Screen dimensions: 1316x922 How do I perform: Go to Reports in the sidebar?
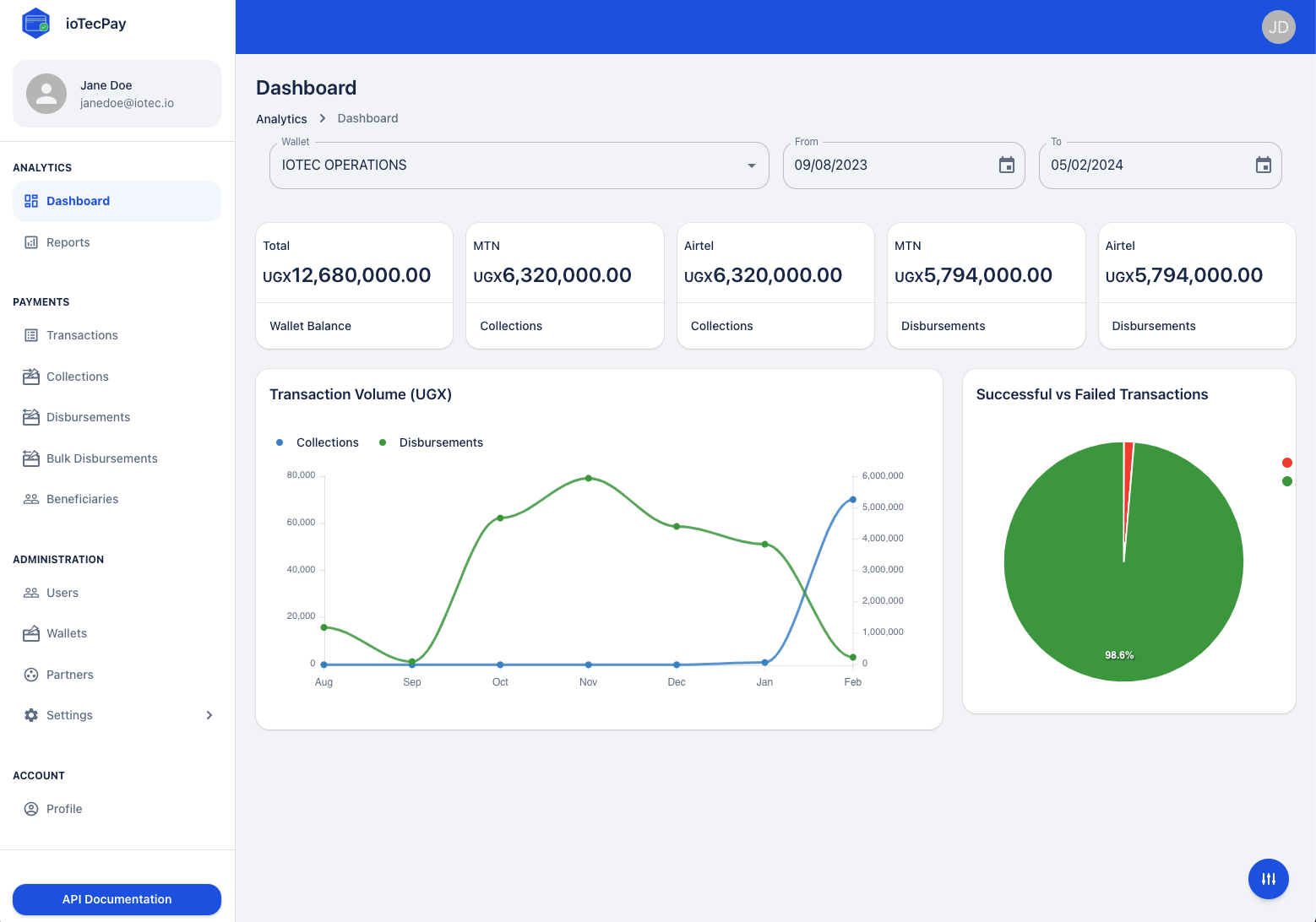68,242
